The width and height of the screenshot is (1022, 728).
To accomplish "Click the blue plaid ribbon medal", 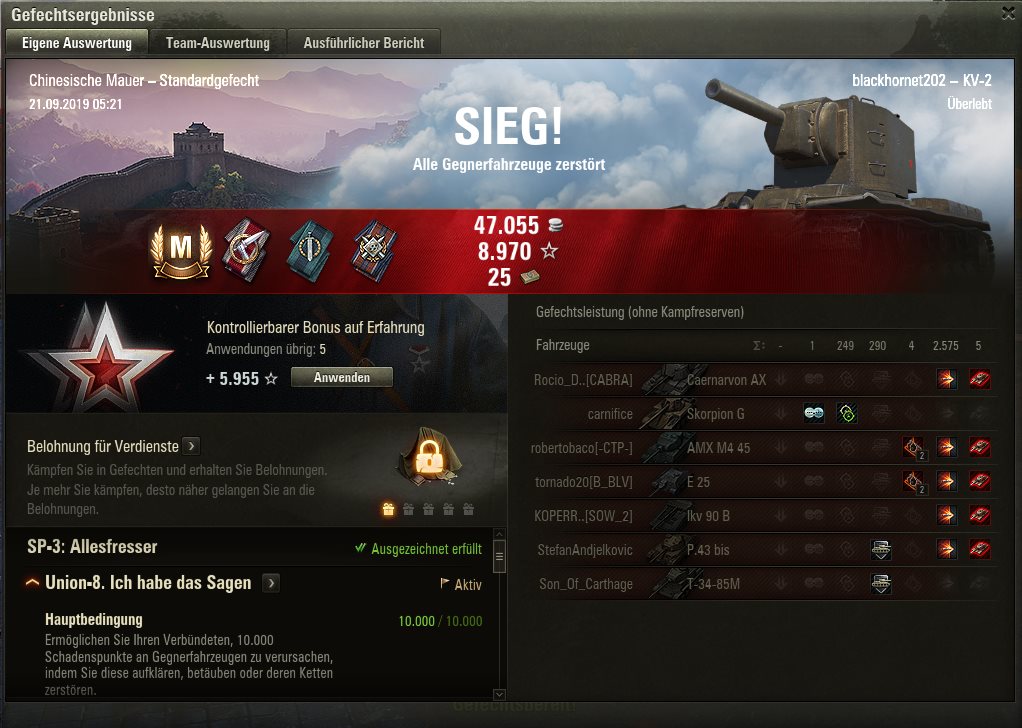I will pyautogui.click(x=375, y=251).
